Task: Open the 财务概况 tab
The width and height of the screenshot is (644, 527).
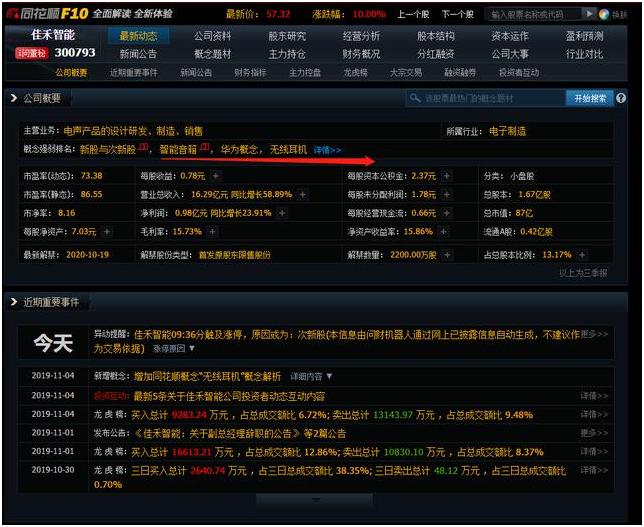Action: (361, 54)
